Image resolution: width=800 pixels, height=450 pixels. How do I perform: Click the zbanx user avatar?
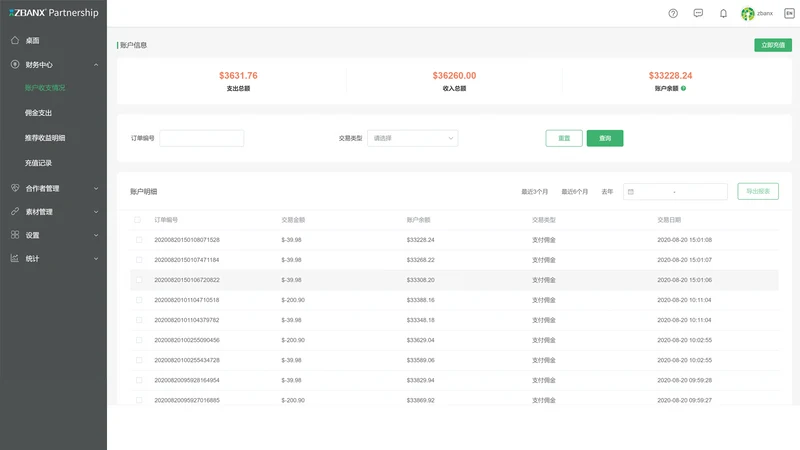click(x=747, y=14)
